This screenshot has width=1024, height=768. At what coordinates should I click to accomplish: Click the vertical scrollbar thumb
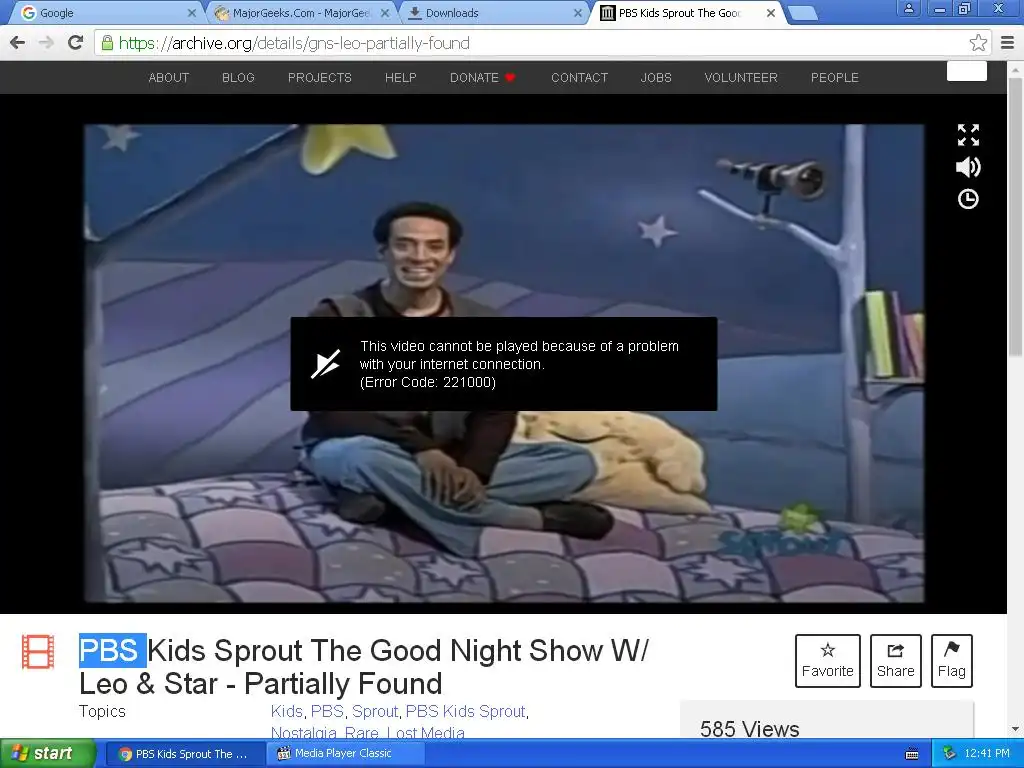pyautogui.click(x=1015, y=216)
